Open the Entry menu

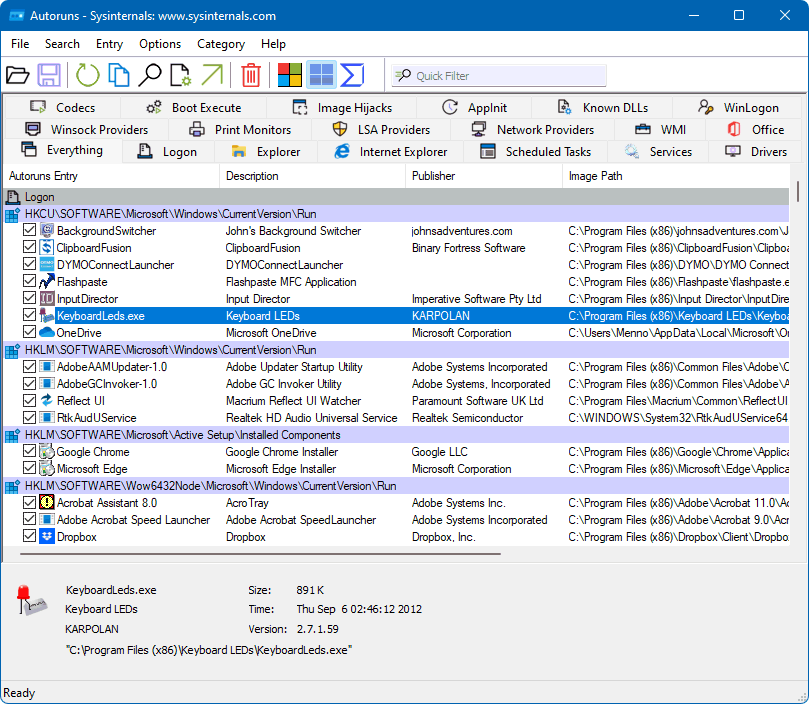tap(109, 44)
